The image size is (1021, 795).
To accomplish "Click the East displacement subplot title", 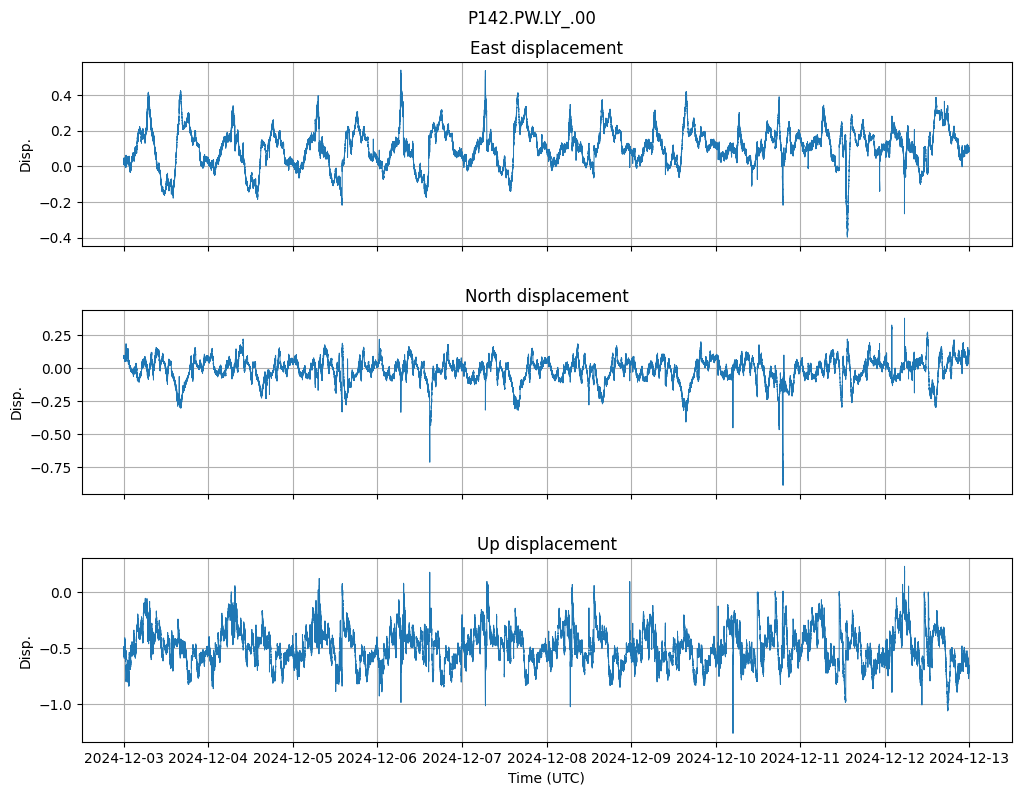I will (x=546, y=48).
